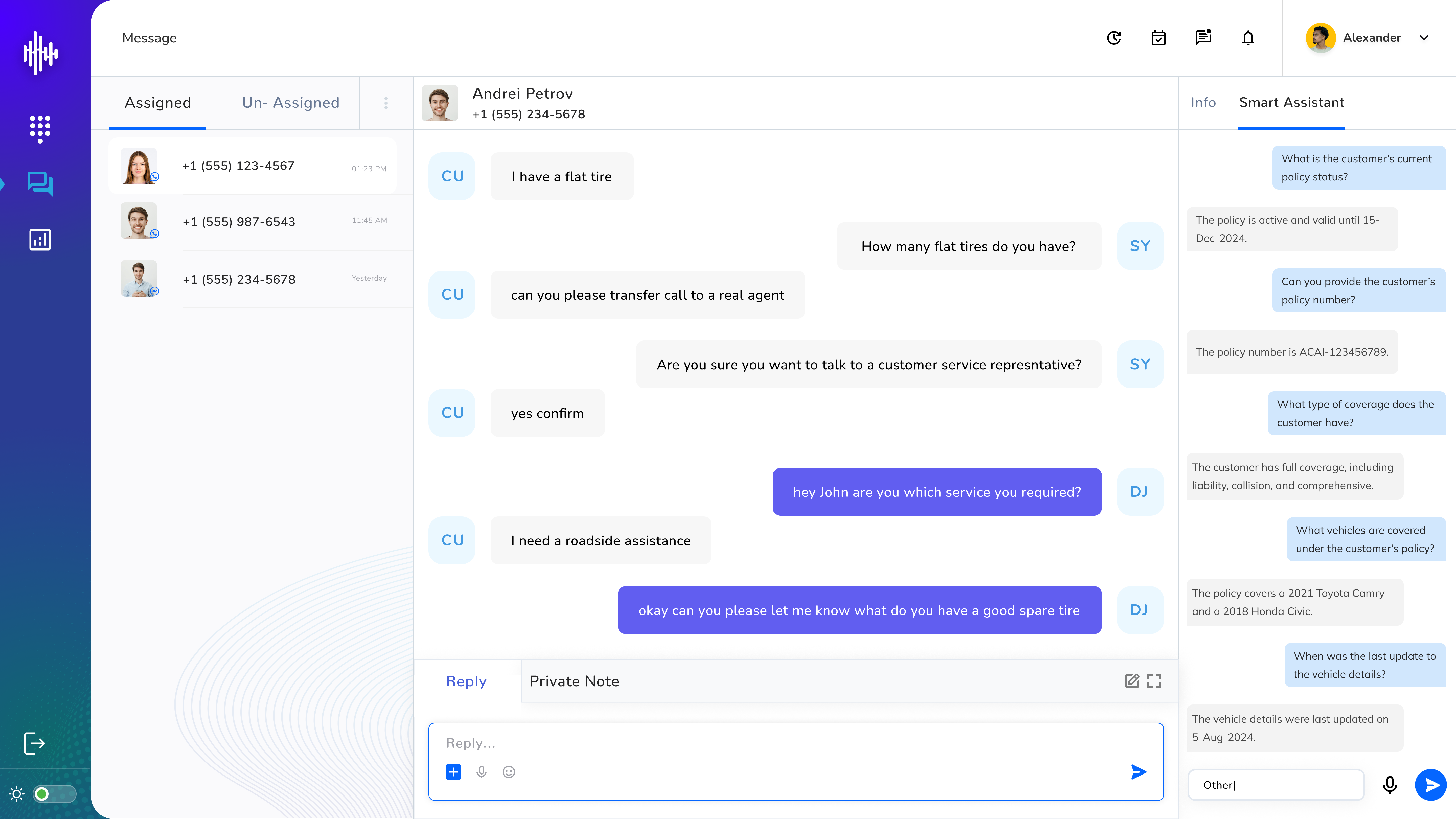1456x819 pixels.
Task: Open the chat notifications icon in header
Action: pyautogui.click(x=1203, y=37)
